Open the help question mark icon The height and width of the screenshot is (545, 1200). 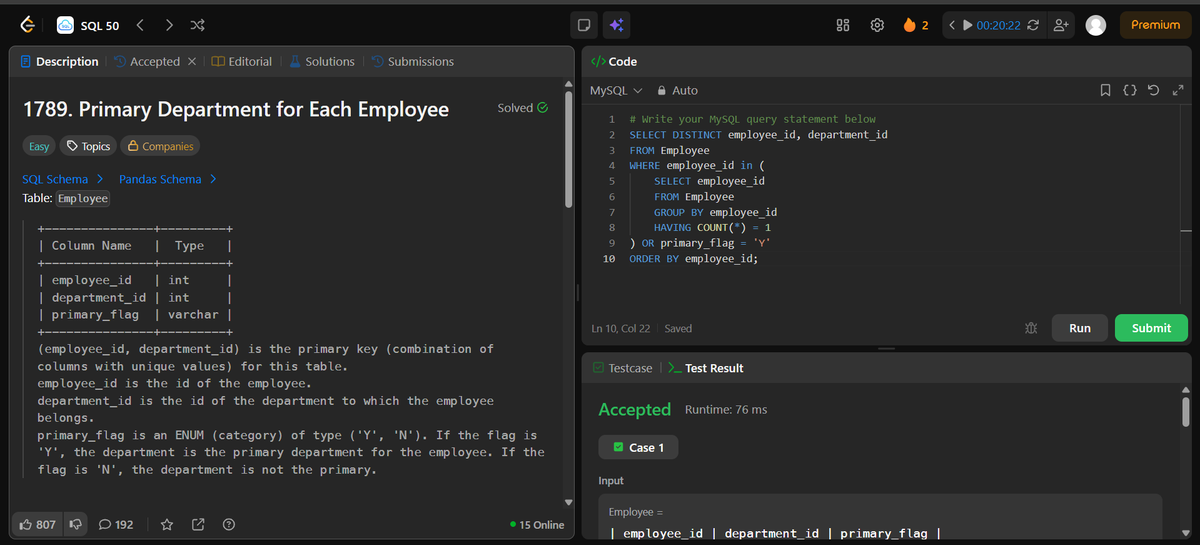[x=229, y=524]
